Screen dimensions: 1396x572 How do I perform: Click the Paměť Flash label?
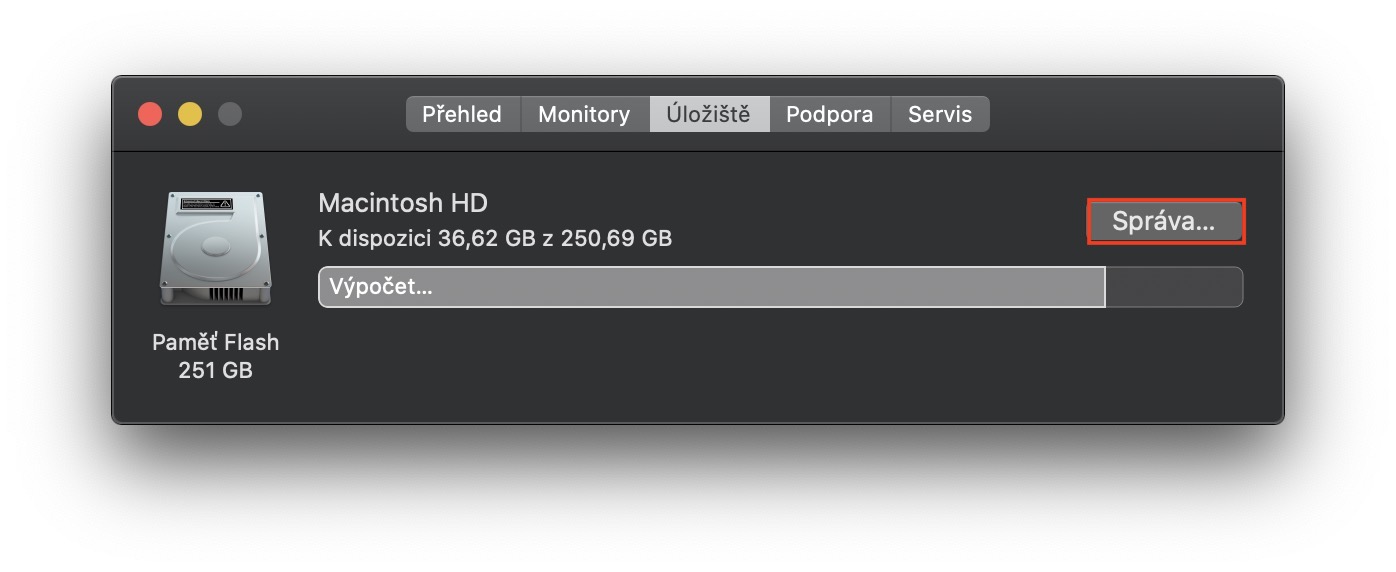click(215, 342)
